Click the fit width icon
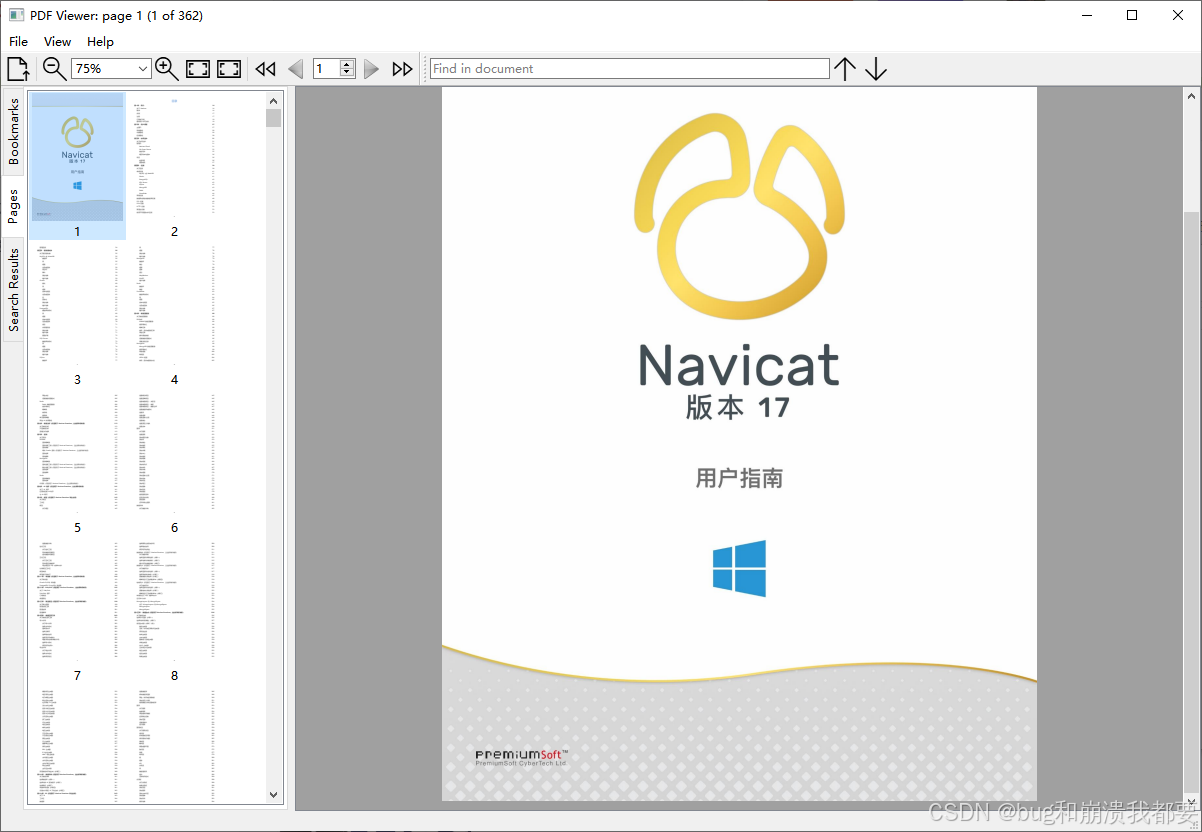The image size is (1202, 832). (x=198, y=69)
